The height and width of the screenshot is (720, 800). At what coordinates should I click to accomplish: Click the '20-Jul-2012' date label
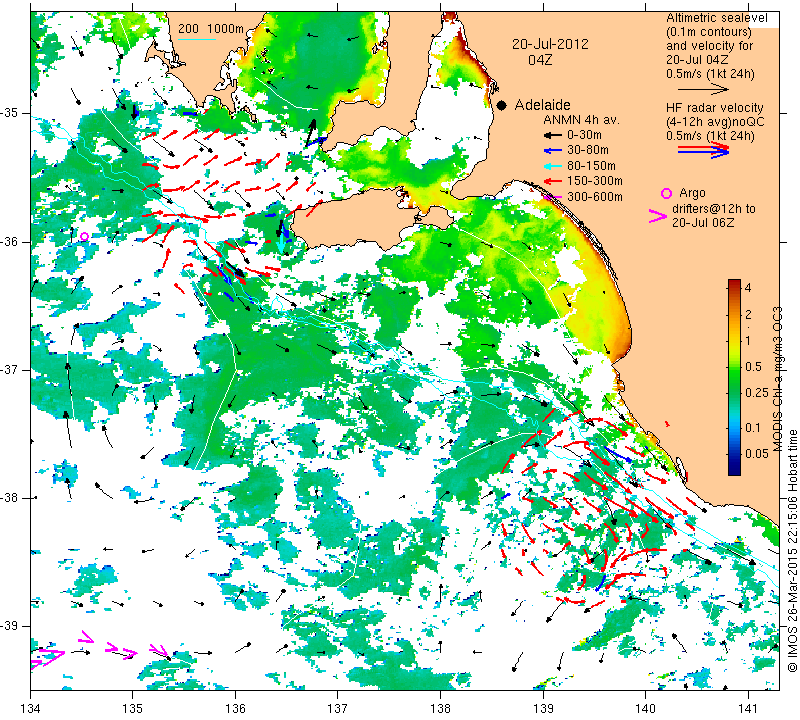550,44
